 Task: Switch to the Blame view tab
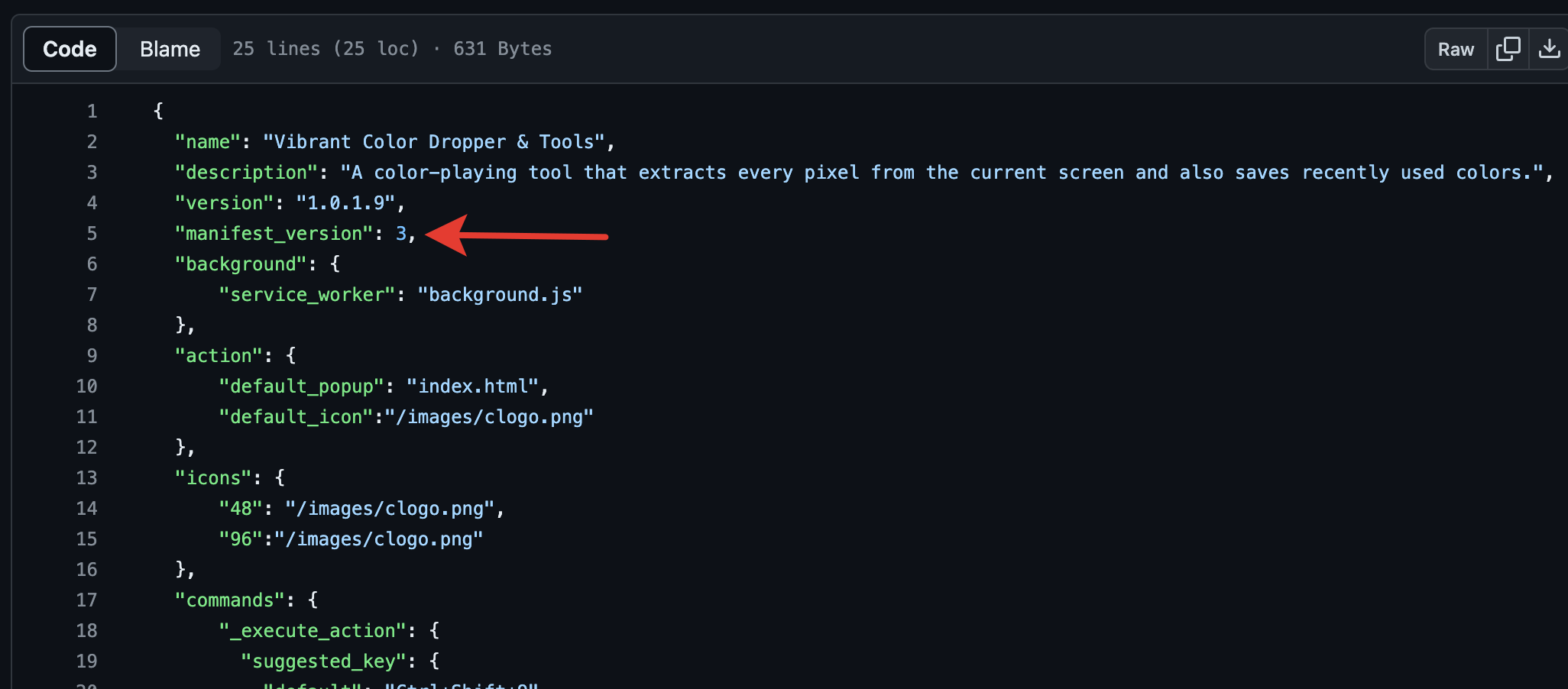click(170, 49)
